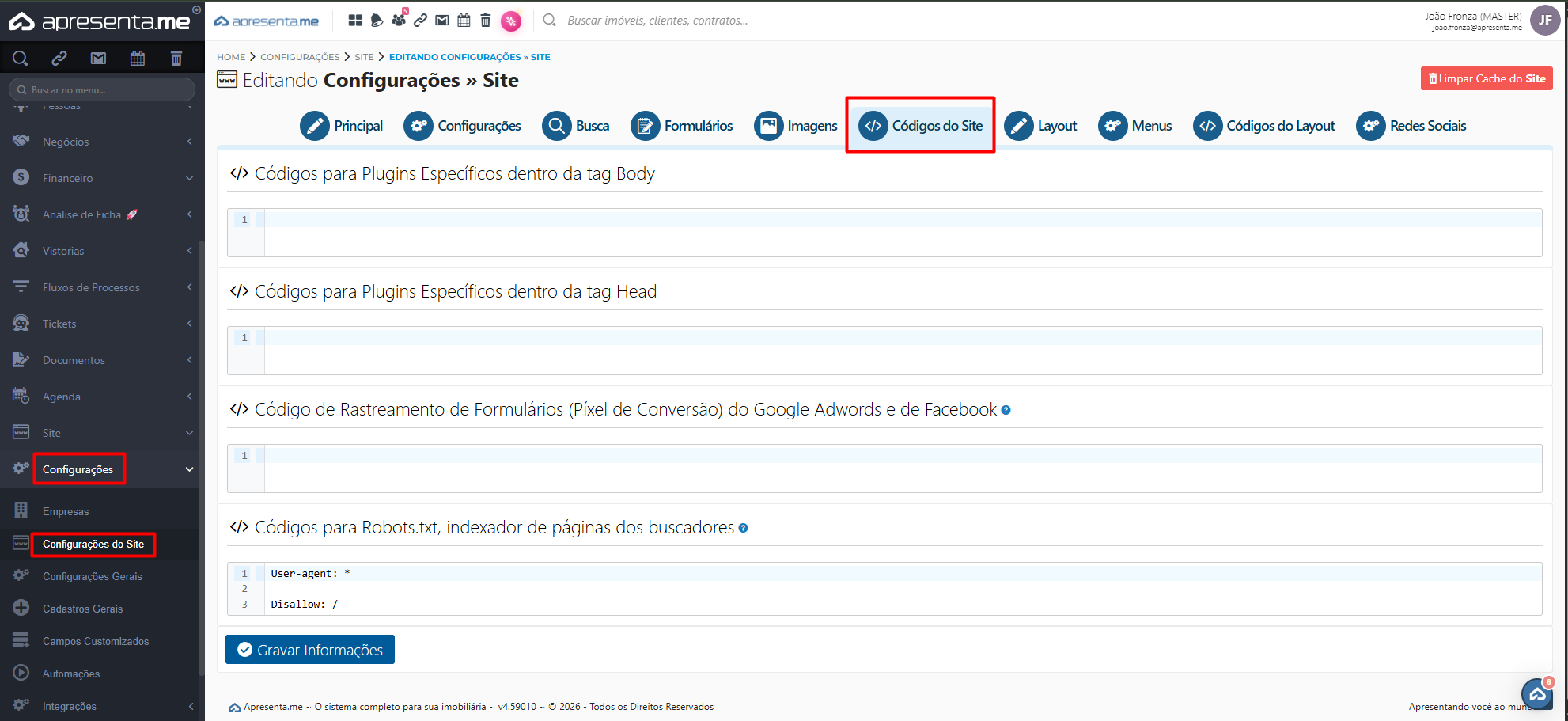Click the sidebar envelope icon
Viewport: 1568px width, 721px height.
tap(98, 58)
